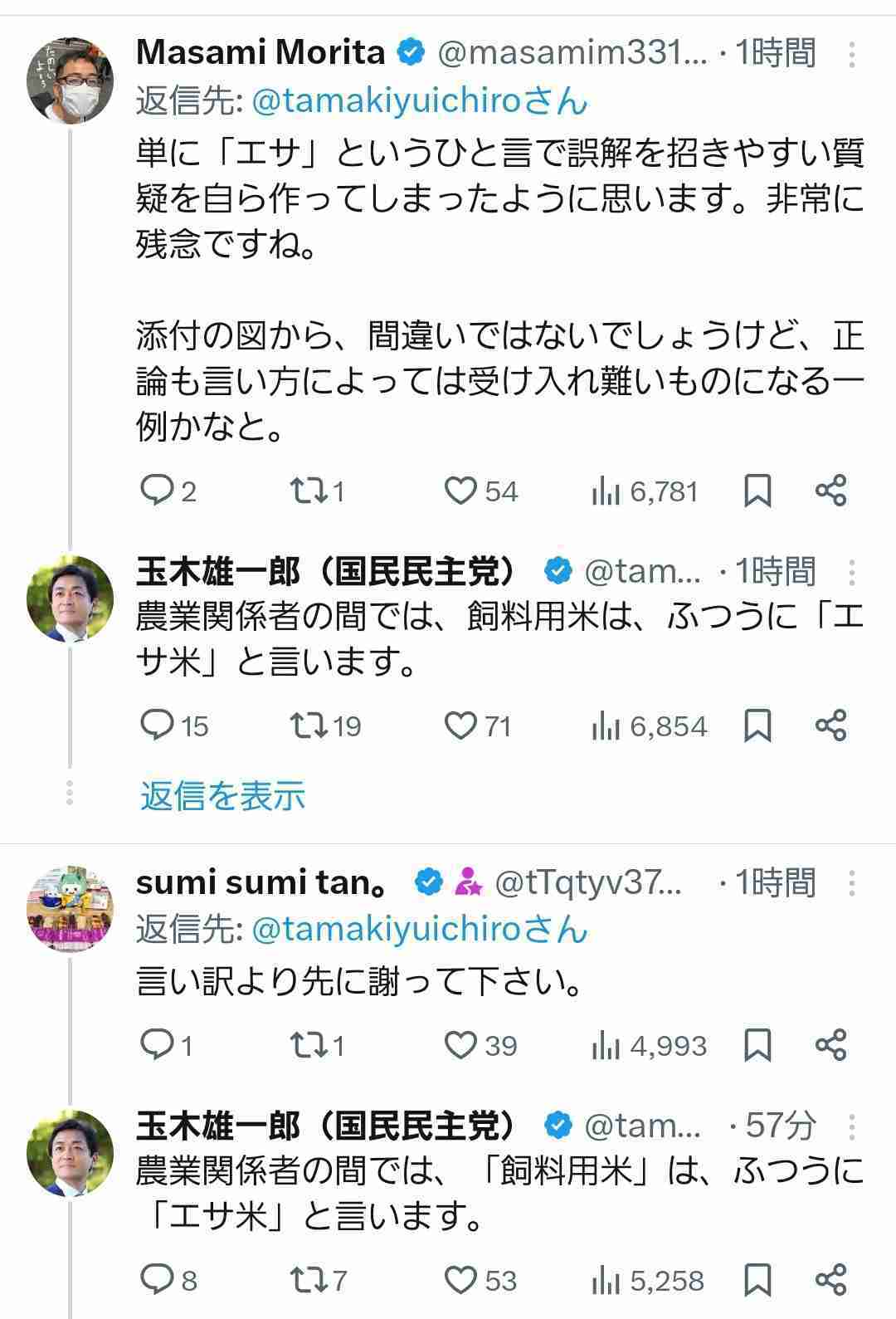Viewport: 896px width, 1319px height.
Task: Open more options on sumi sumi tan's post
Action: 851,883
